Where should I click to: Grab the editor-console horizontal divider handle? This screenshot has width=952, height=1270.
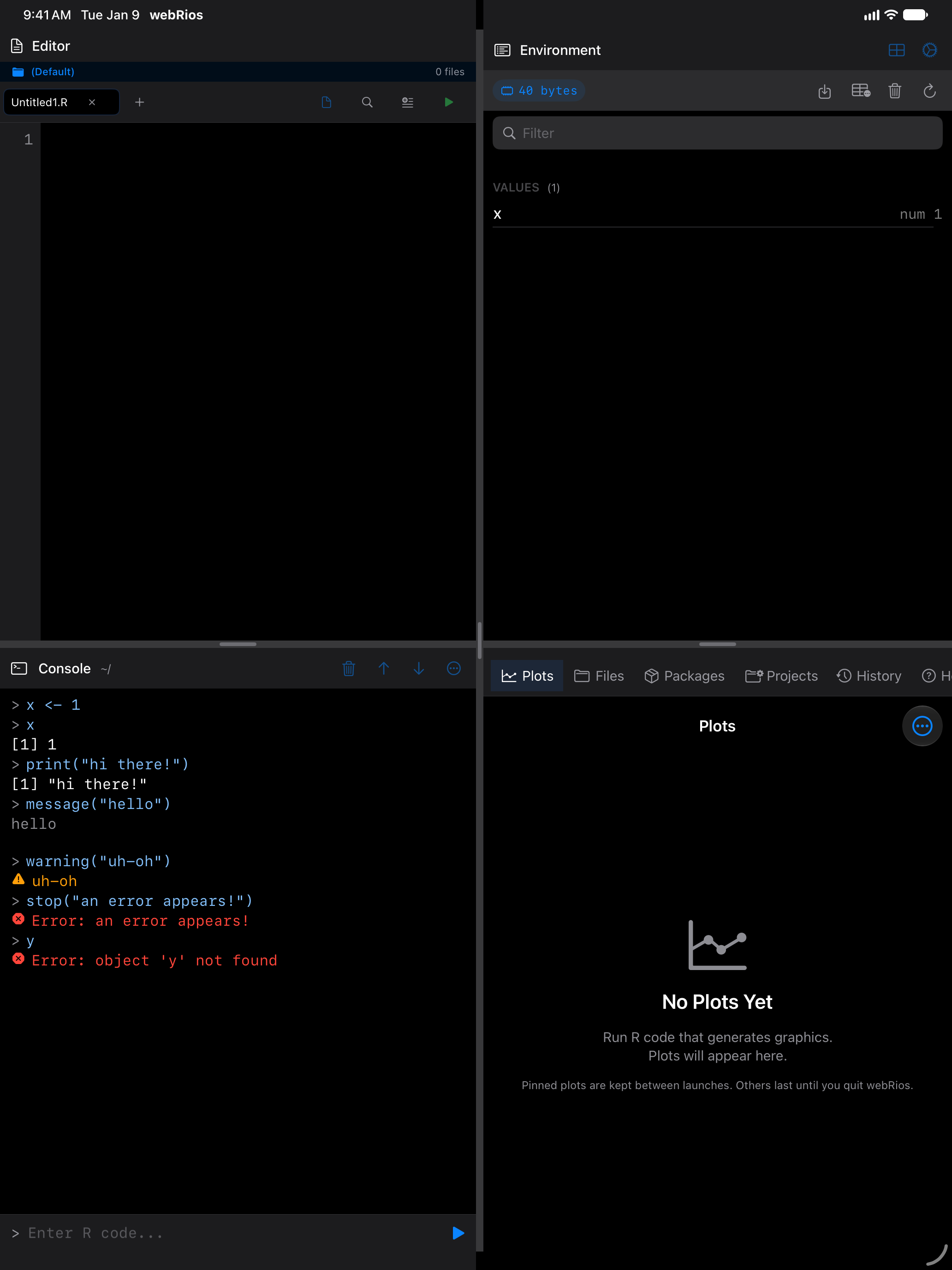238,644
